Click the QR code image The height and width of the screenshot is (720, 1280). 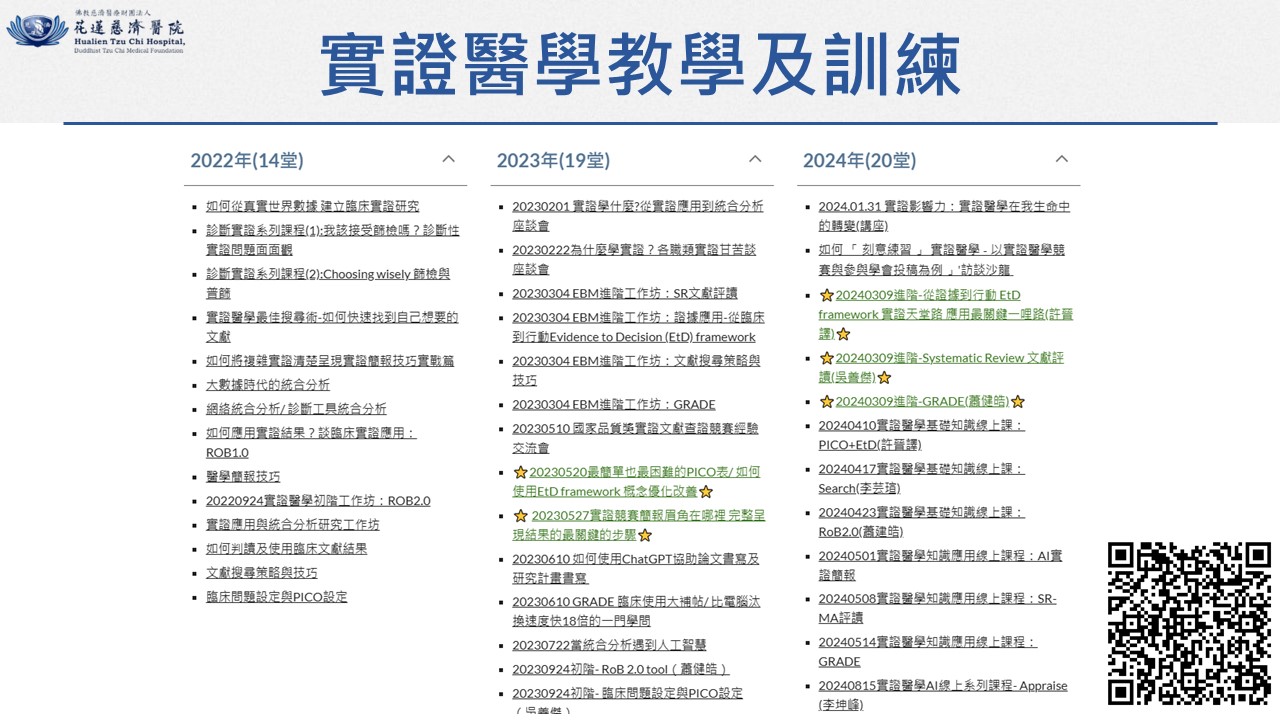[x=1189, y=623]
